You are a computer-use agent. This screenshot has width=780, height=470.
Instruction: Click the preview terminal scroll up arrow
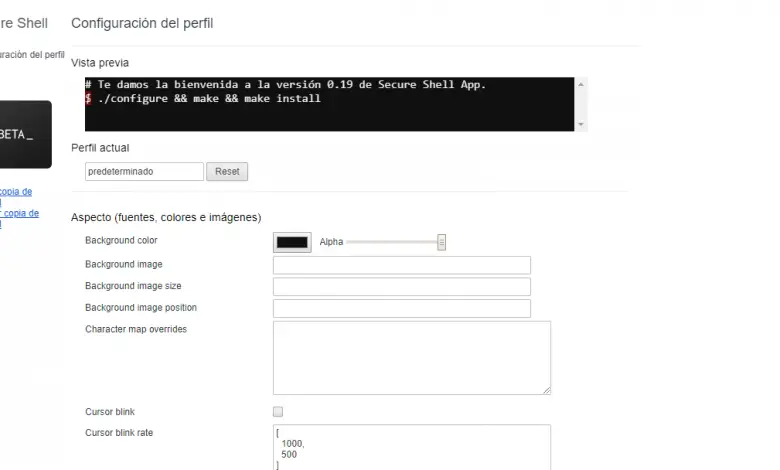point(581,85)
